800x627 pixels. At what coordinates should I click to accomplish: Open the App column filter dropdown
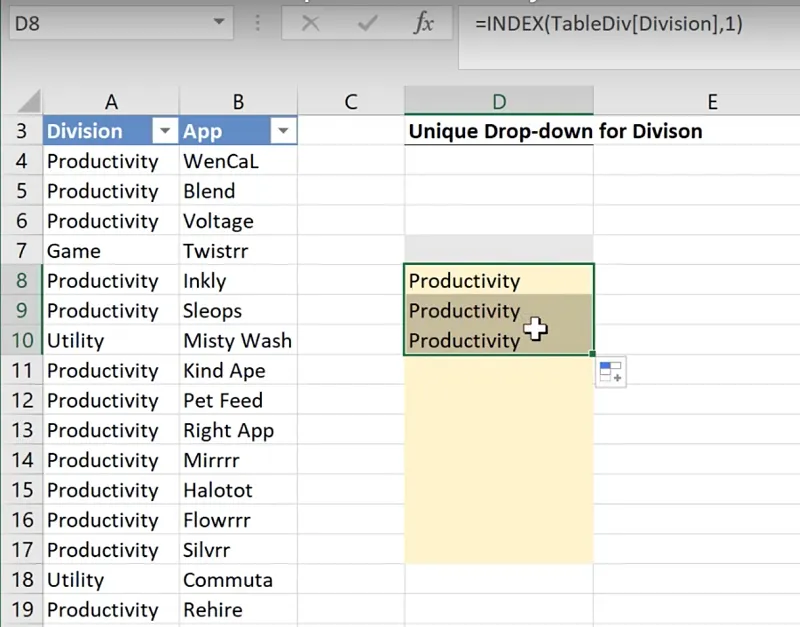pos(283,131)
